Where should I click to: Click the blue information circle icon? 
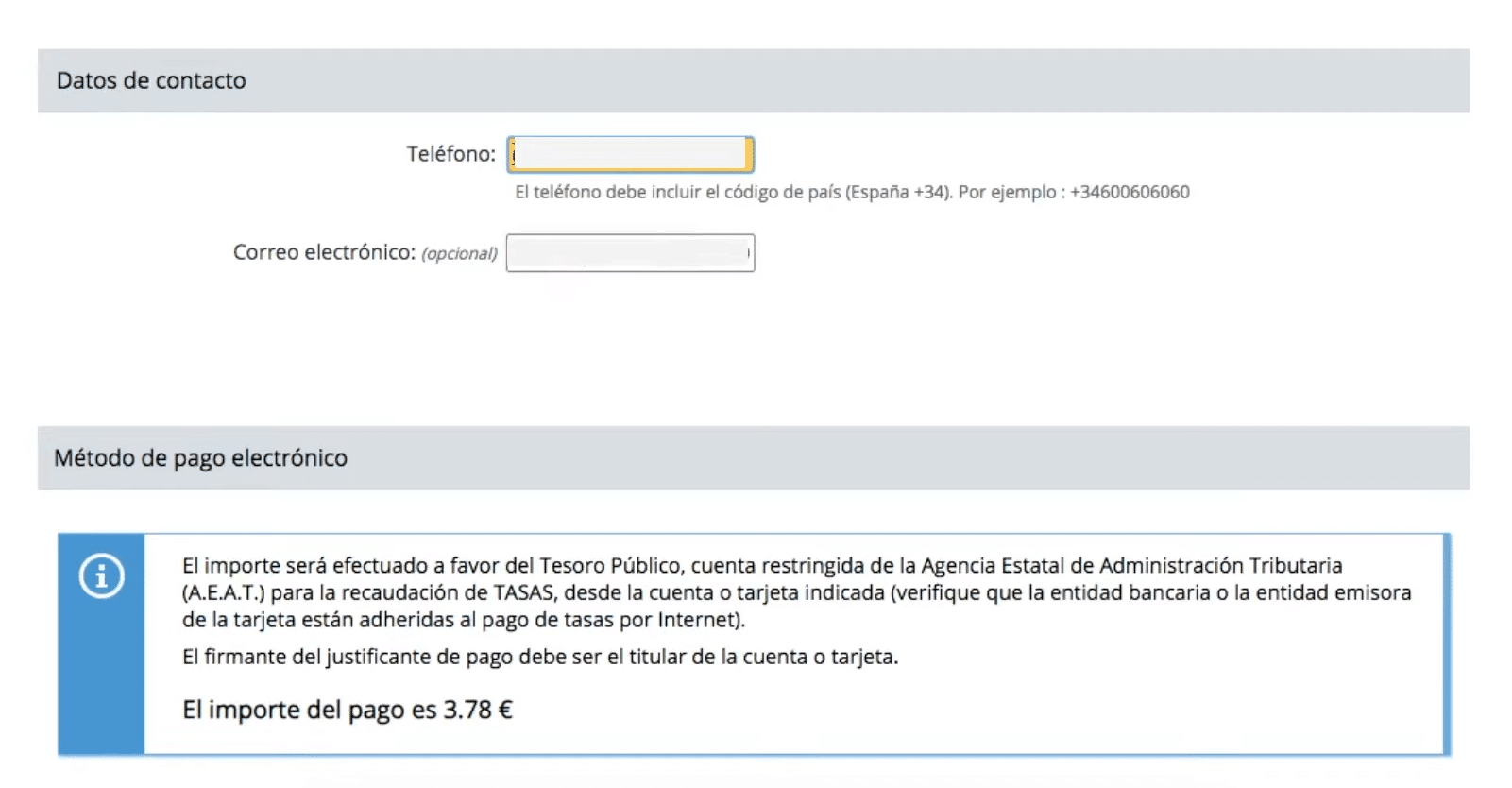(x=101, y=575)
